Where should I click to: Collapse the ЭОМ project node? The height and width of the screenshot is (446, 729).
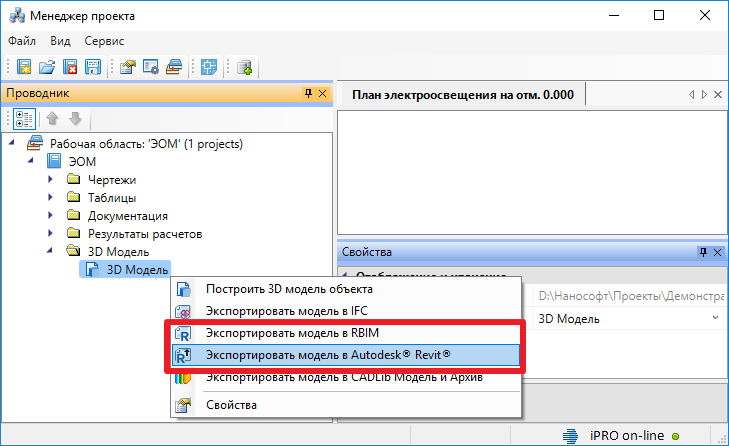(x=33, y=162)
